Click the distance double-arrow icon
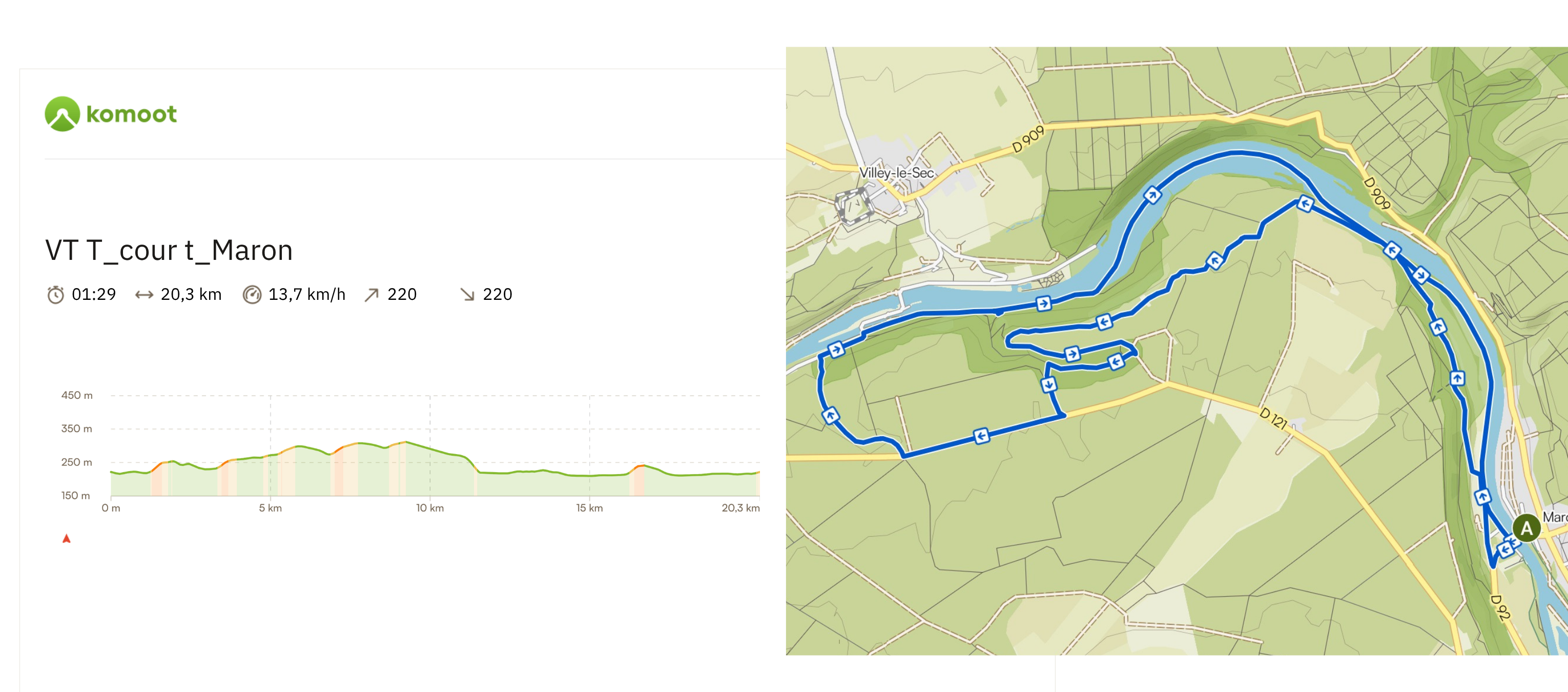Screen dimensions: 1568x692 click(x=143, y=295)
